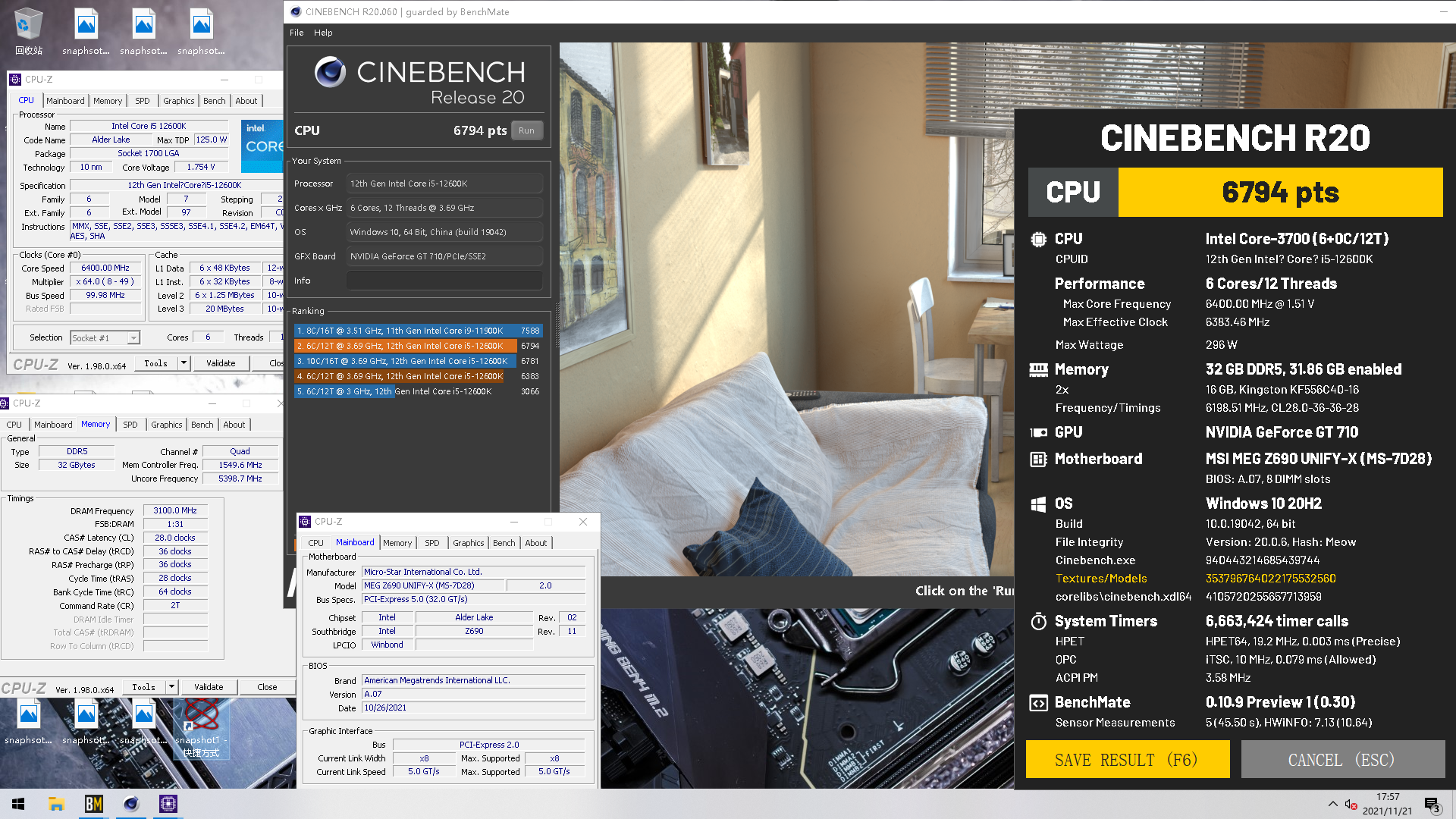The height and width of the screenshot is (819, 1456).
Task: Click the DRAM Frequency value 3100.0 MHz
Action: point(175,511)
